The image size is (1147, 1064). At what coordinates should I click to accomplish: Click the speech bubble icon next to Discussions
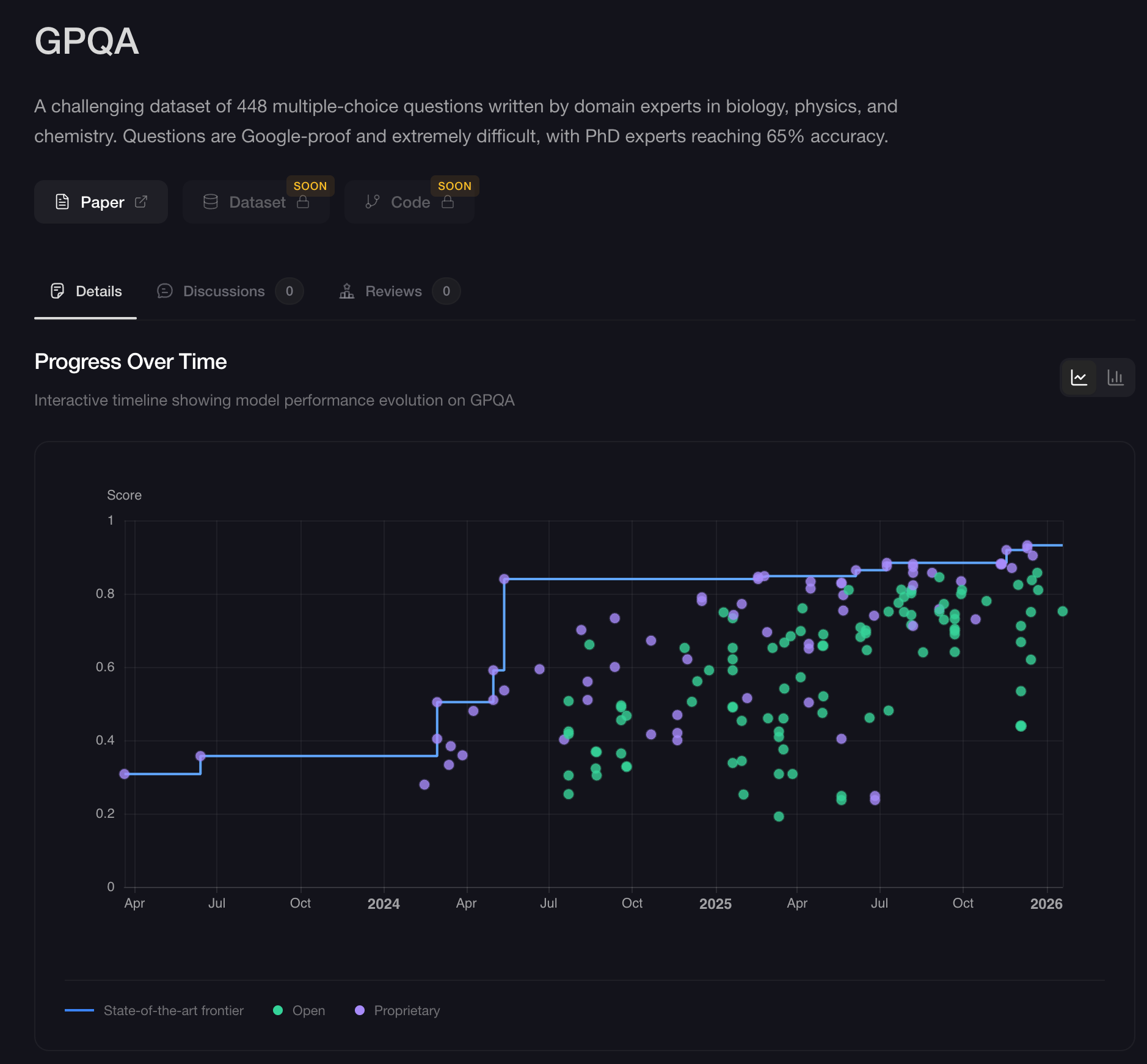click(164, 291)
